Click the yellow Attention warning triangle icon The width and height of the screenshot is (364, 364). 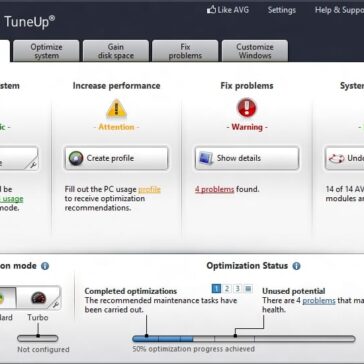(x=116, y=109)
